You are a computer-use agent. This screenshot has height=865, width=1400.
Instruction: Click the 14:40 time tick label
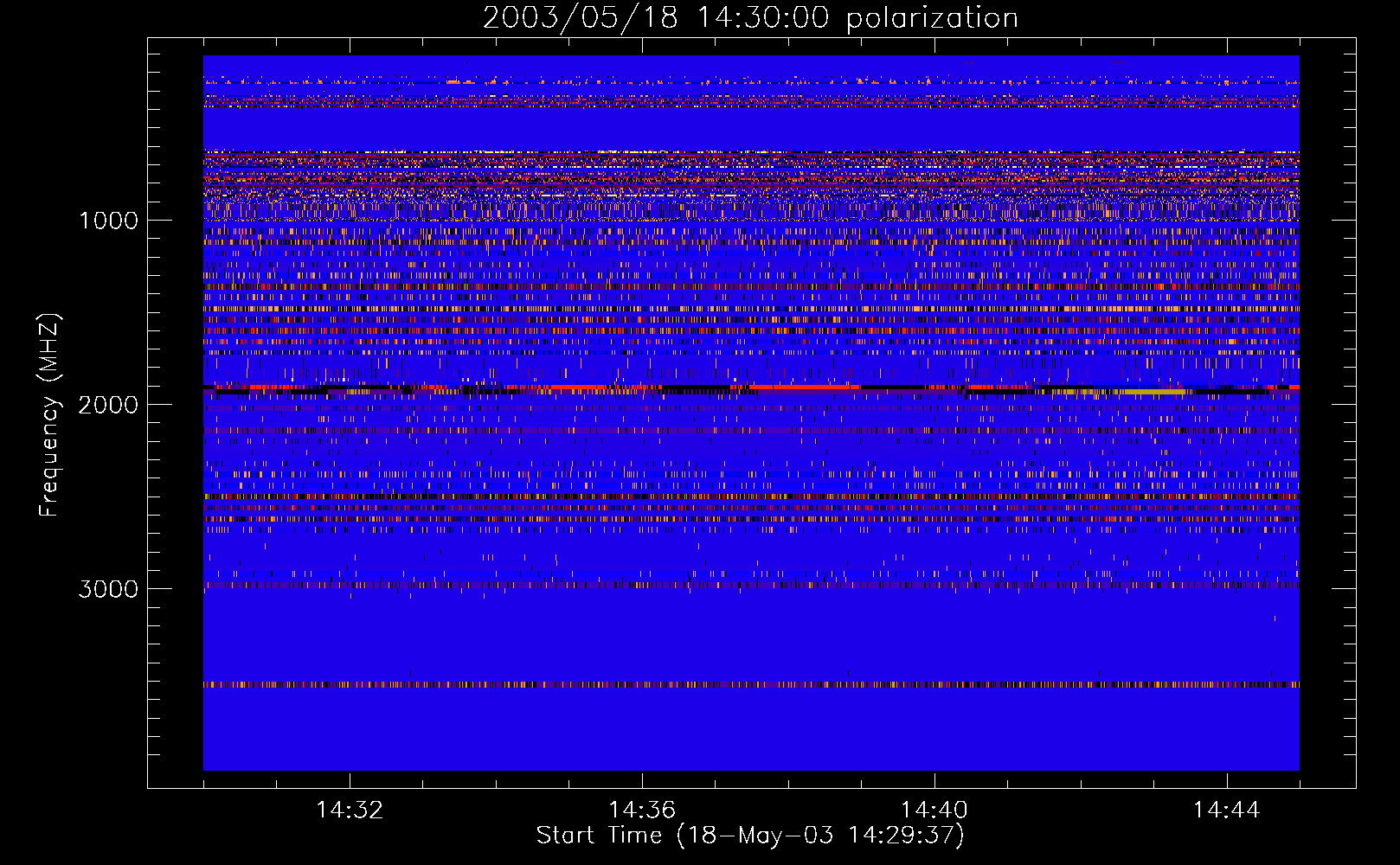[x=934, y=810]
